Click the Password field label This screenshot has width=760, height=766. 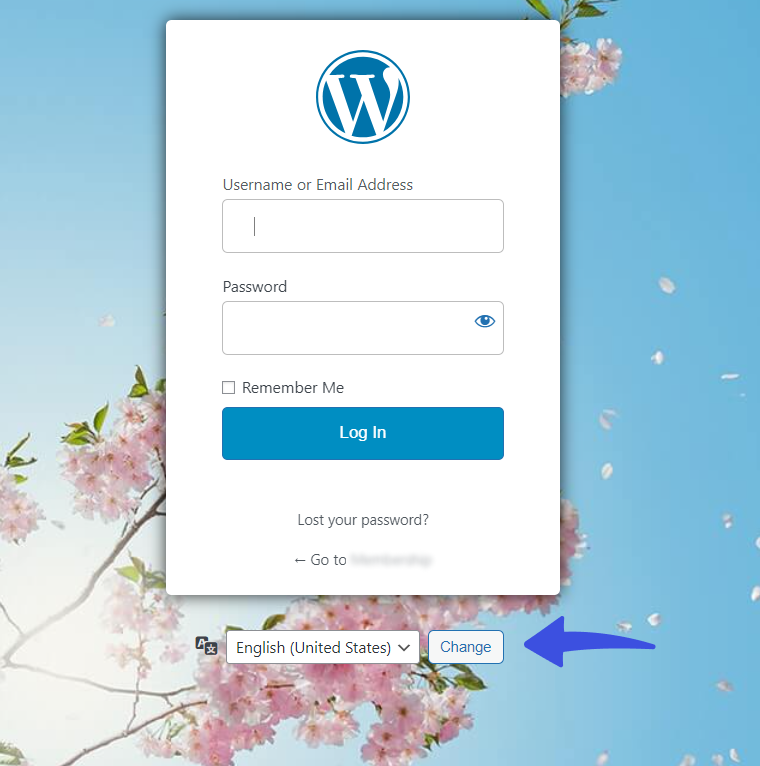pos(254,286)
